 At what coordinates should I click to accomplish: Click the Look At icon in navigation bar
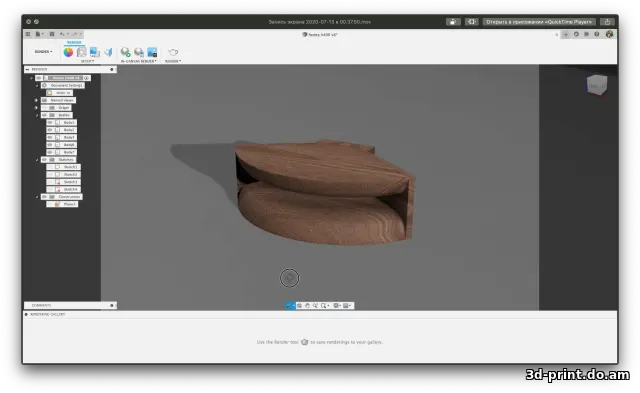300,306
